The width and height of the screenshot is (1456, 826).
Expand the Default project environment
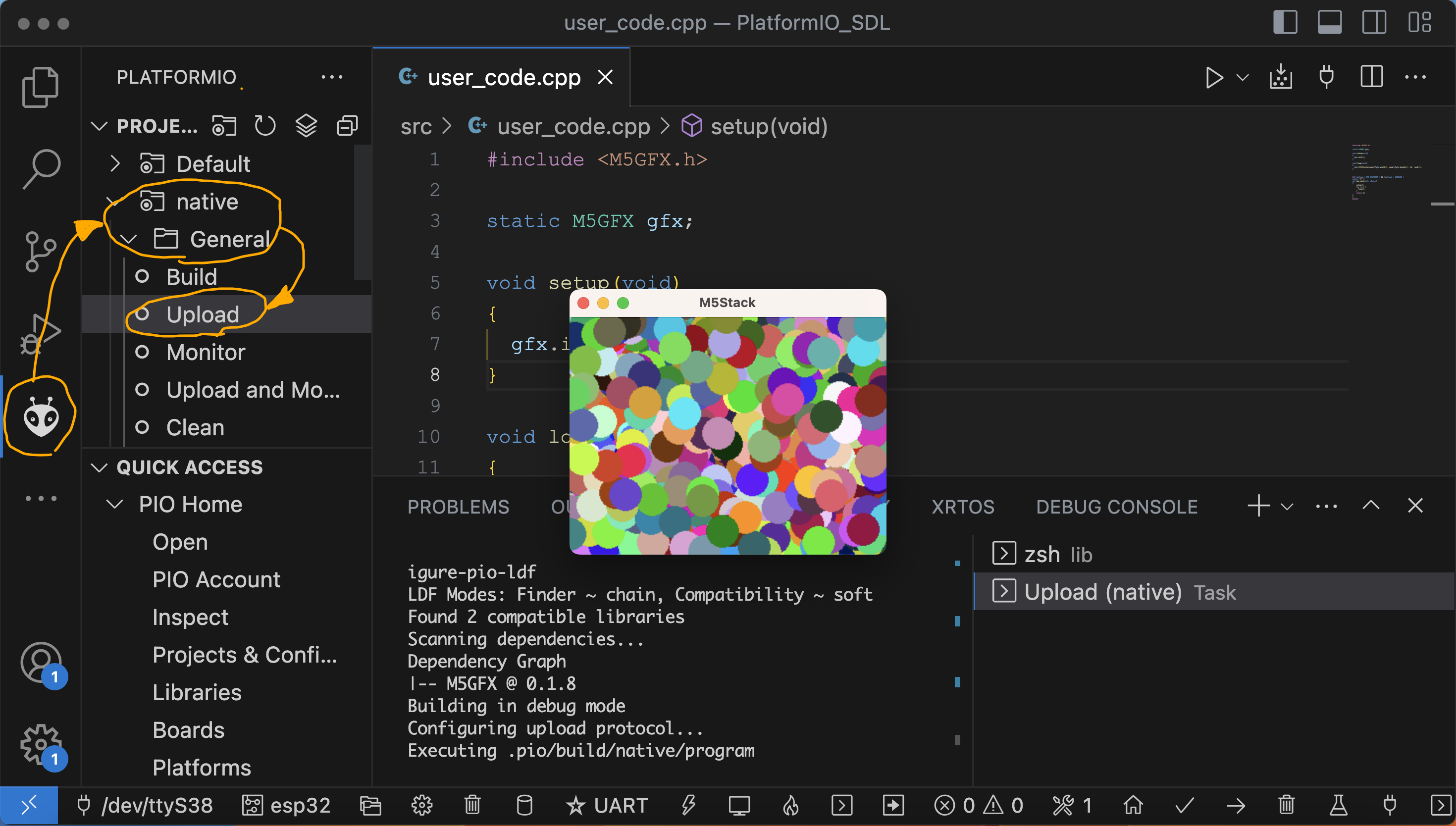point(115,163)
